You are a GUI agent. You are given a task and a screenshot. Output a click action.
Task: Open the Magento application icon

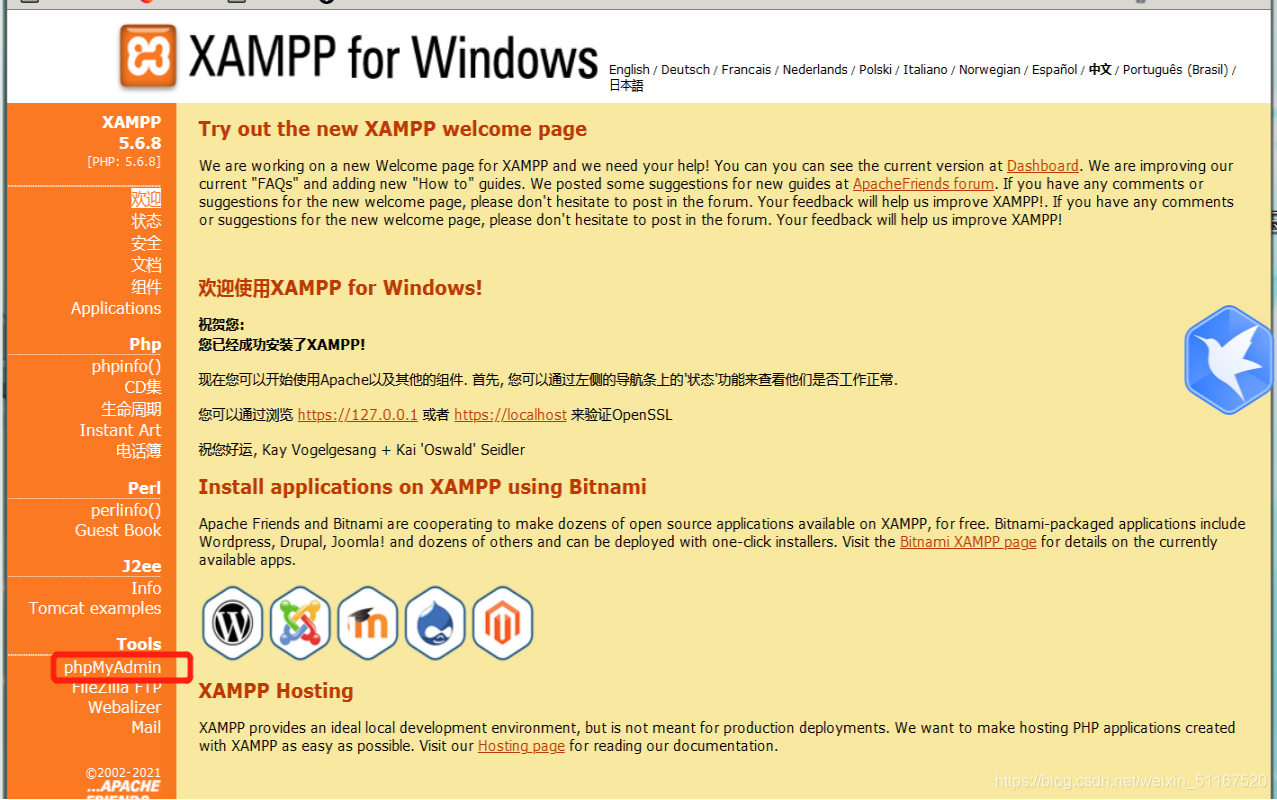[503, 623]
